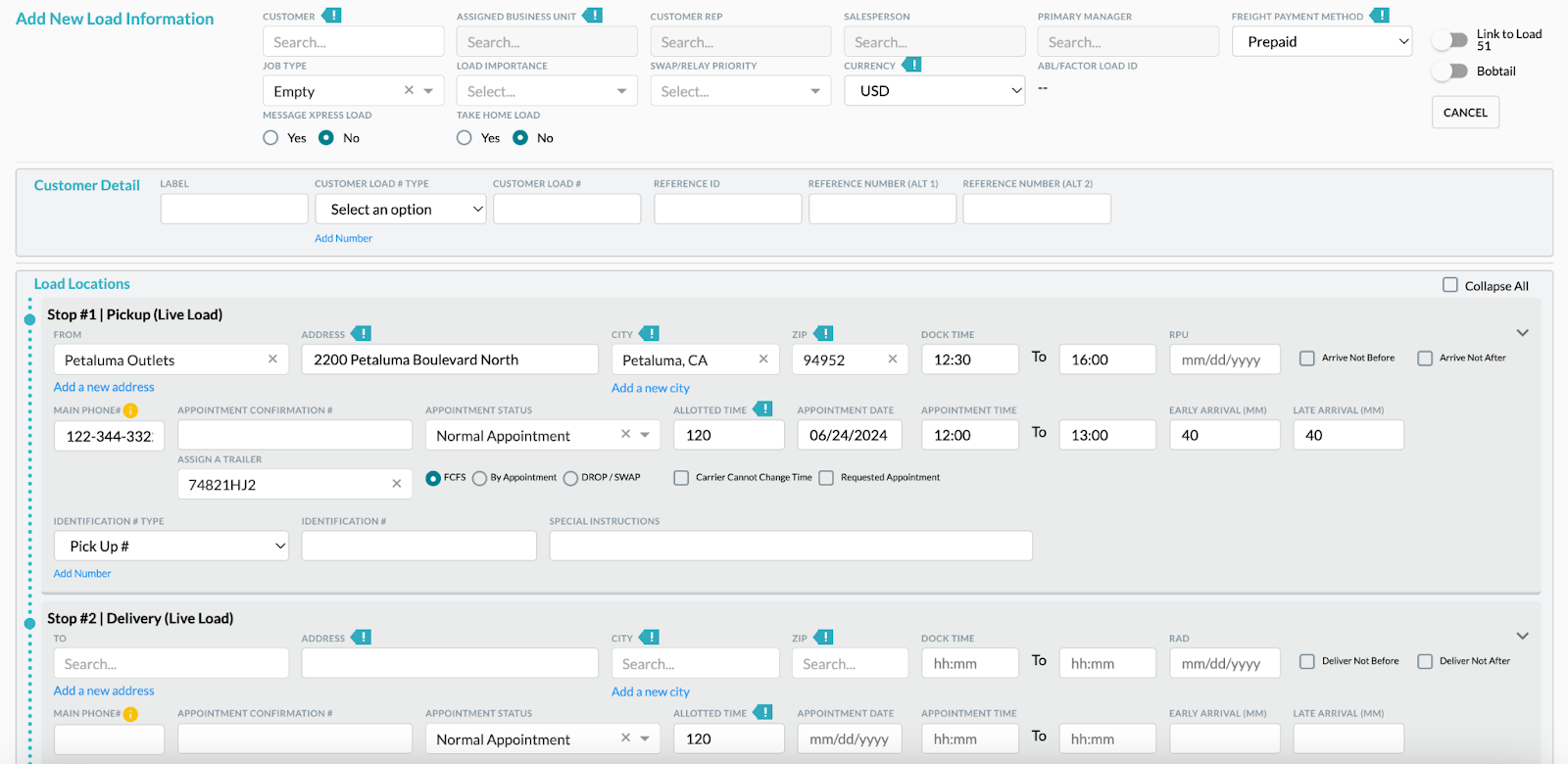Open Stop #1 Appointment Status dropdown arrow
Viewport: 1568px width, 764px height.
(645, 435)
